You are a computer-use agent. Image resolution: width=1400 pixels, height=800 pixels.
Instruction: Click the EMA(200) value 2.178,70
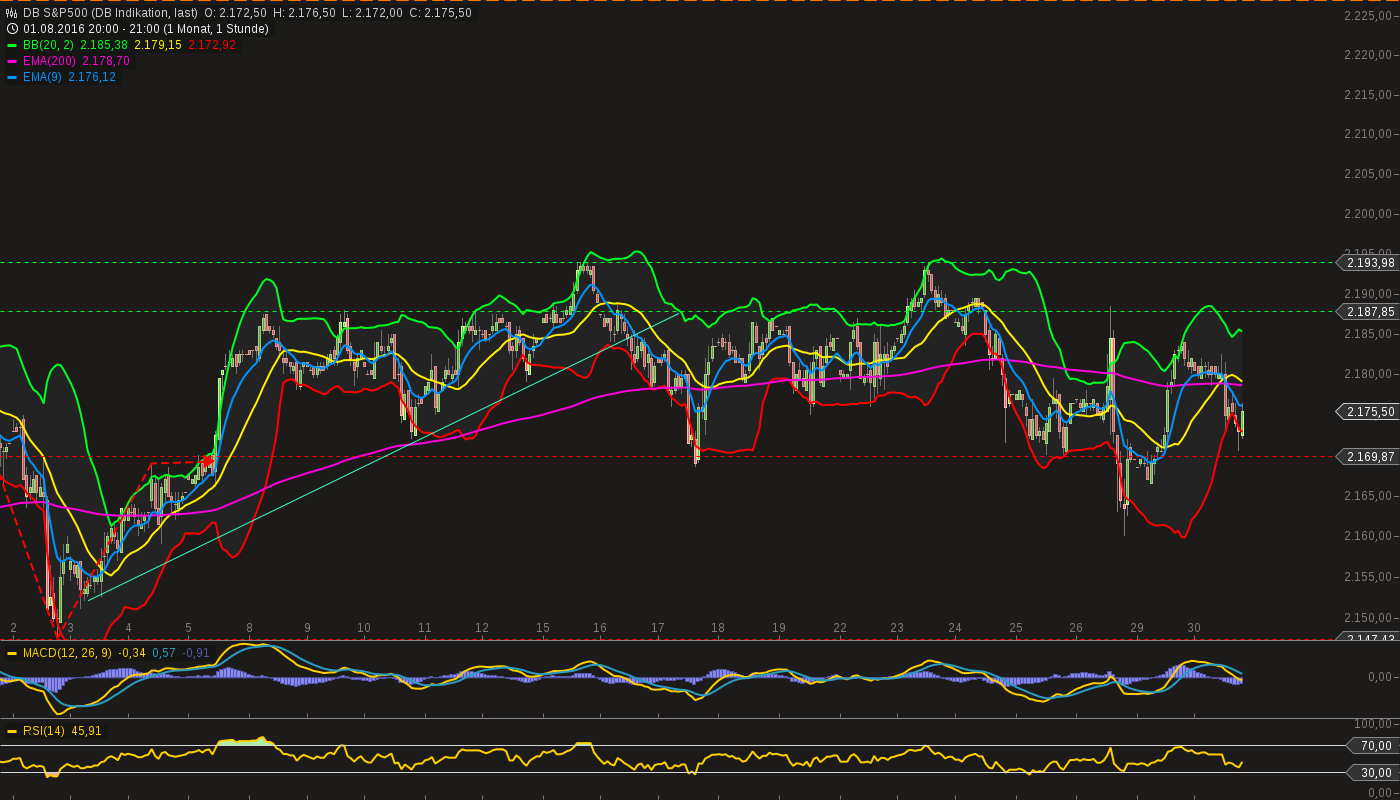(106, 61)
